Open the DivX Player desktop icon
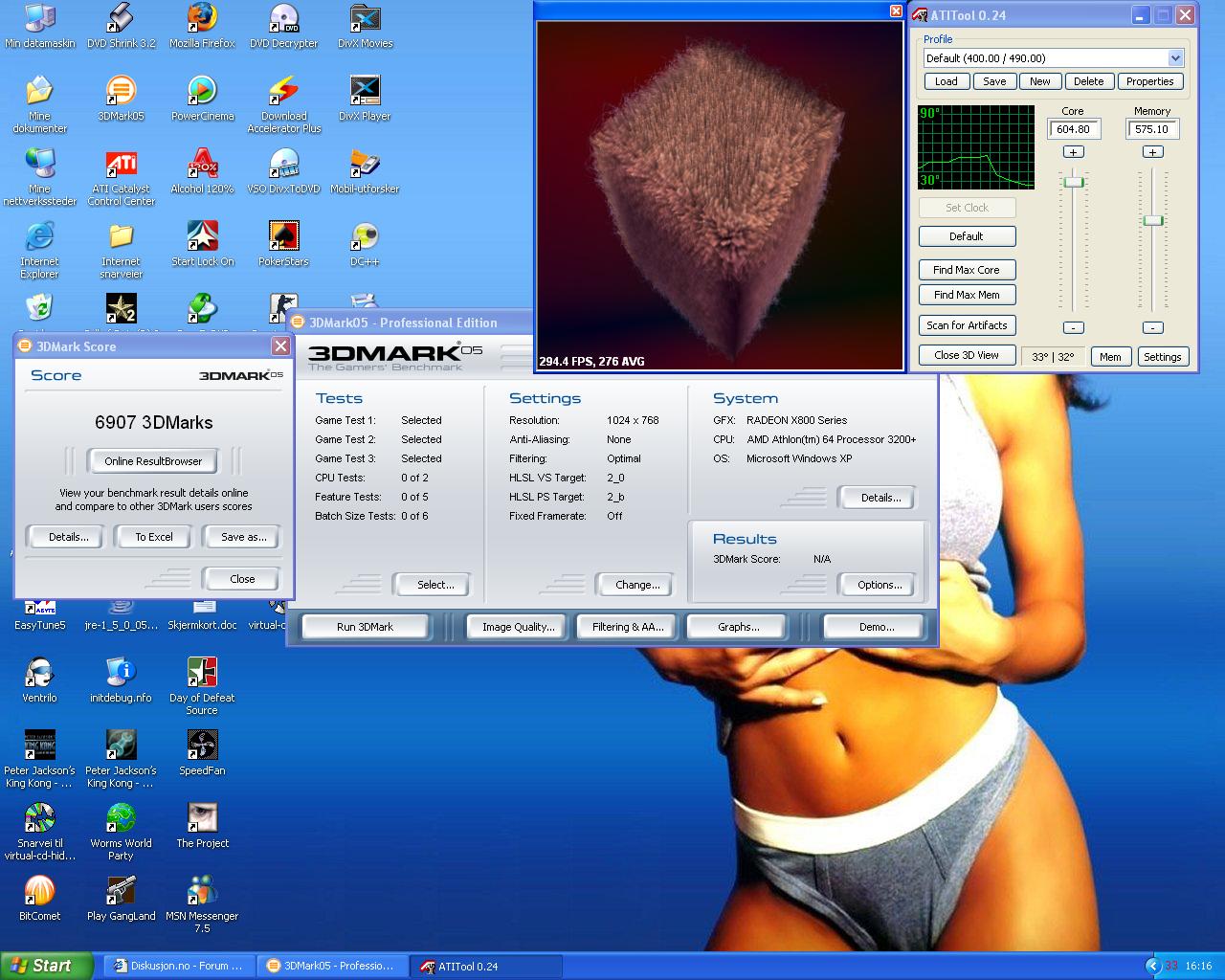This screenshot has width=1225, height=980. pos(365,99)
